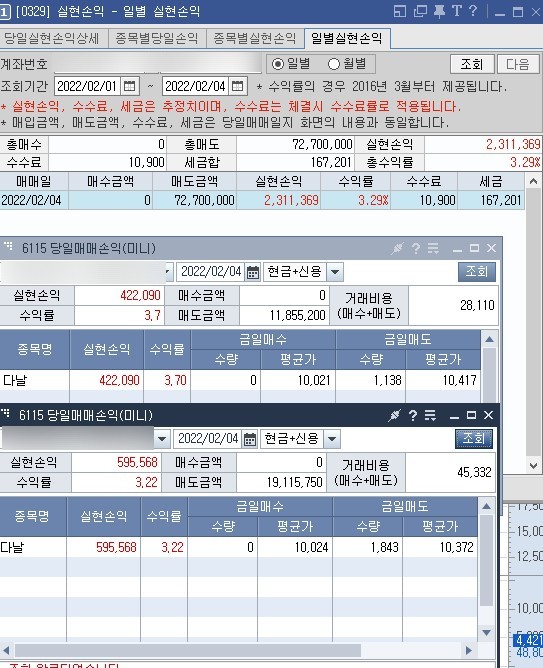Expand the 현금+신용 dropdown in the lower mini window
Image resolution: width=543 pixels, height=668 pixels.
[332, 439]
